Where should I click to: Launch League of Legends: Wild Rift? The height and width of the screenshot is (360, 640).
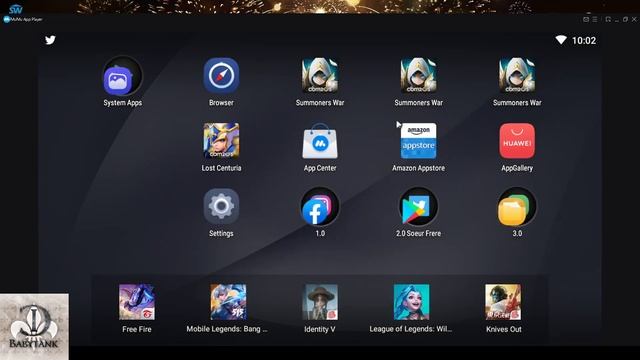click(411, 302)
